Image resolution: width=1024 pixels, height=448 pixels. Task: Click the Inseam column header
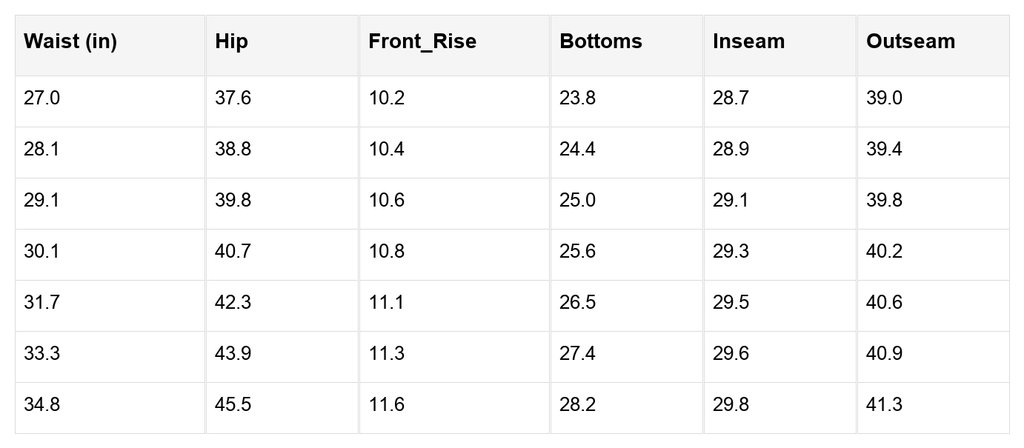click(749, 42)
